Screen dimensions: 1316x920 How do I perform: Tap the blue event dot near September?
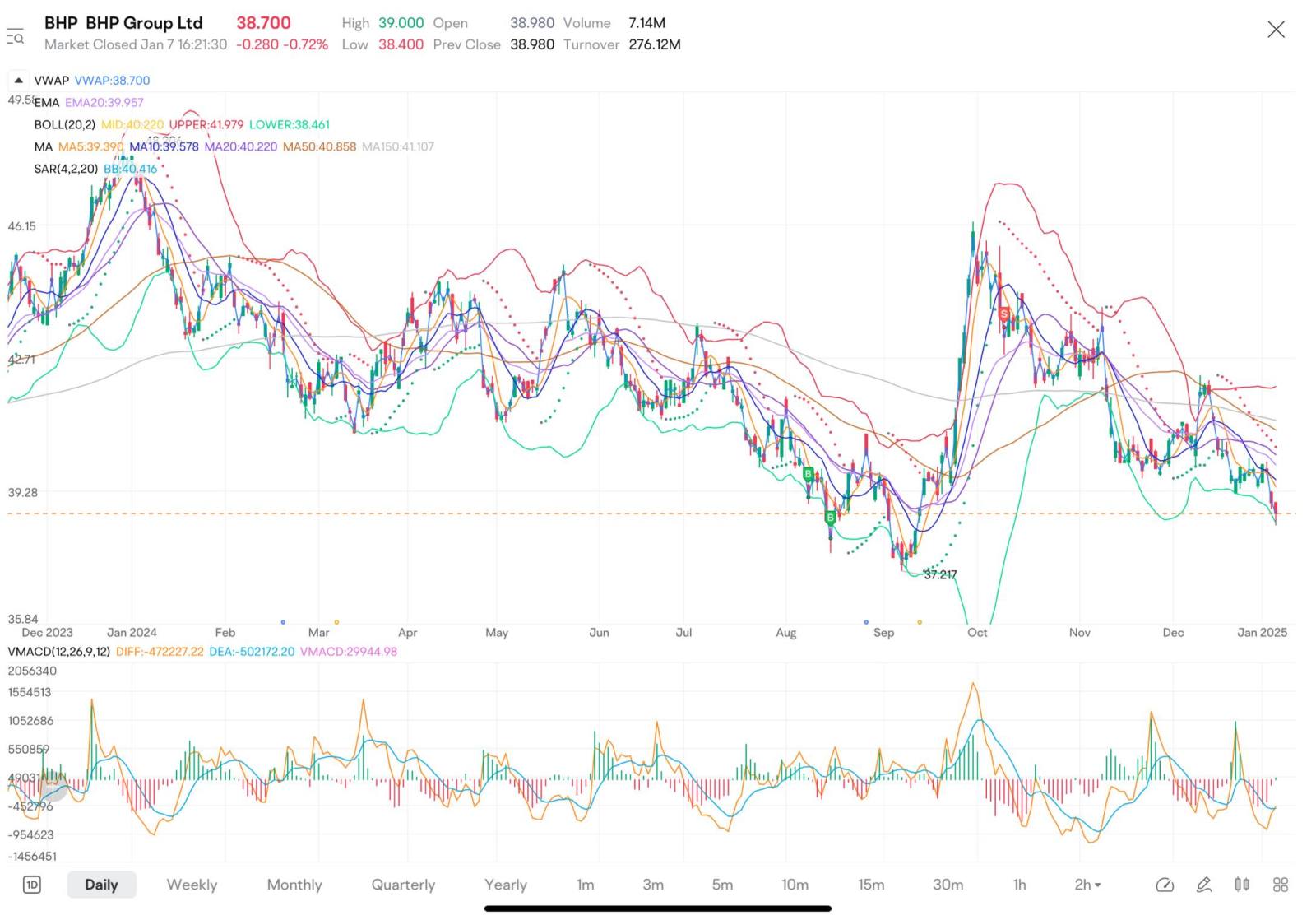[866, 622]
